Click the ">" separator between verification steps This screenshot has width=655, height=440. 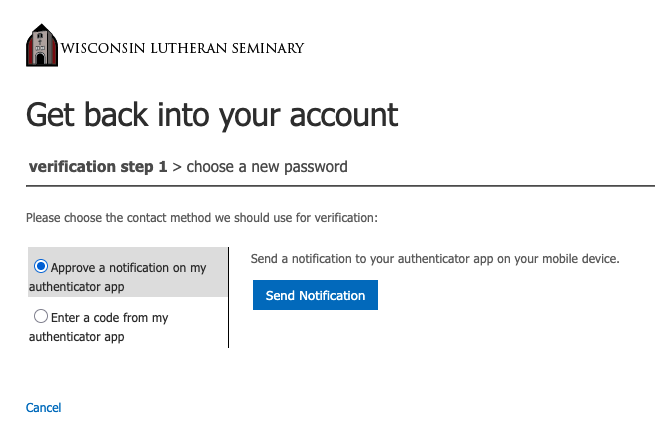coord(177,167)
